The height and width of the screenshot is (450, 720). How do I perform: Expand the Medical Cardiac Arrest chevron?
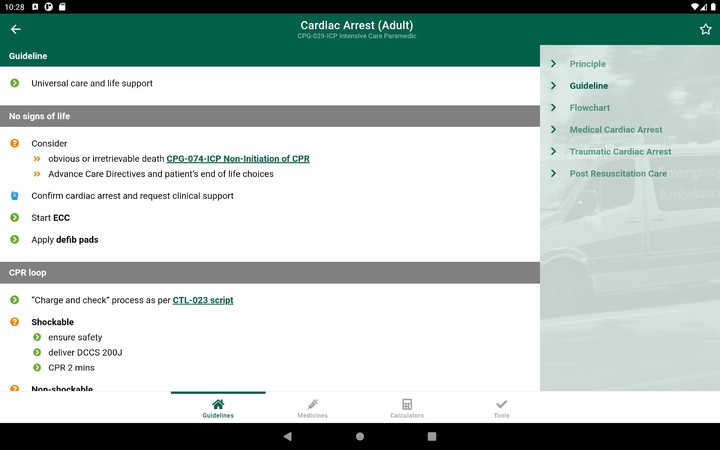(x=553, y=129)
